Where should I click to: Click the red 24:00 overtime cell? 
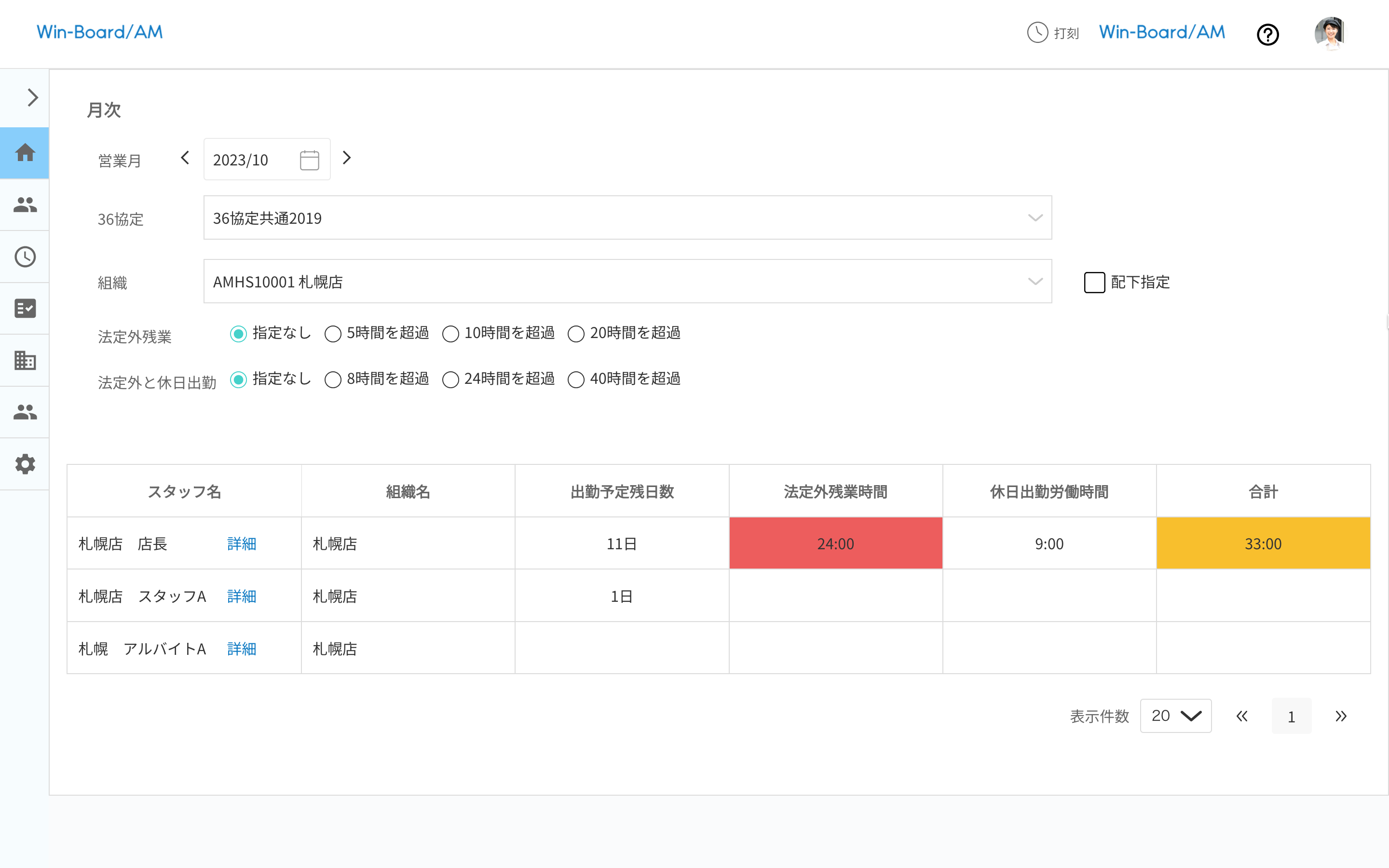(835, 543)
